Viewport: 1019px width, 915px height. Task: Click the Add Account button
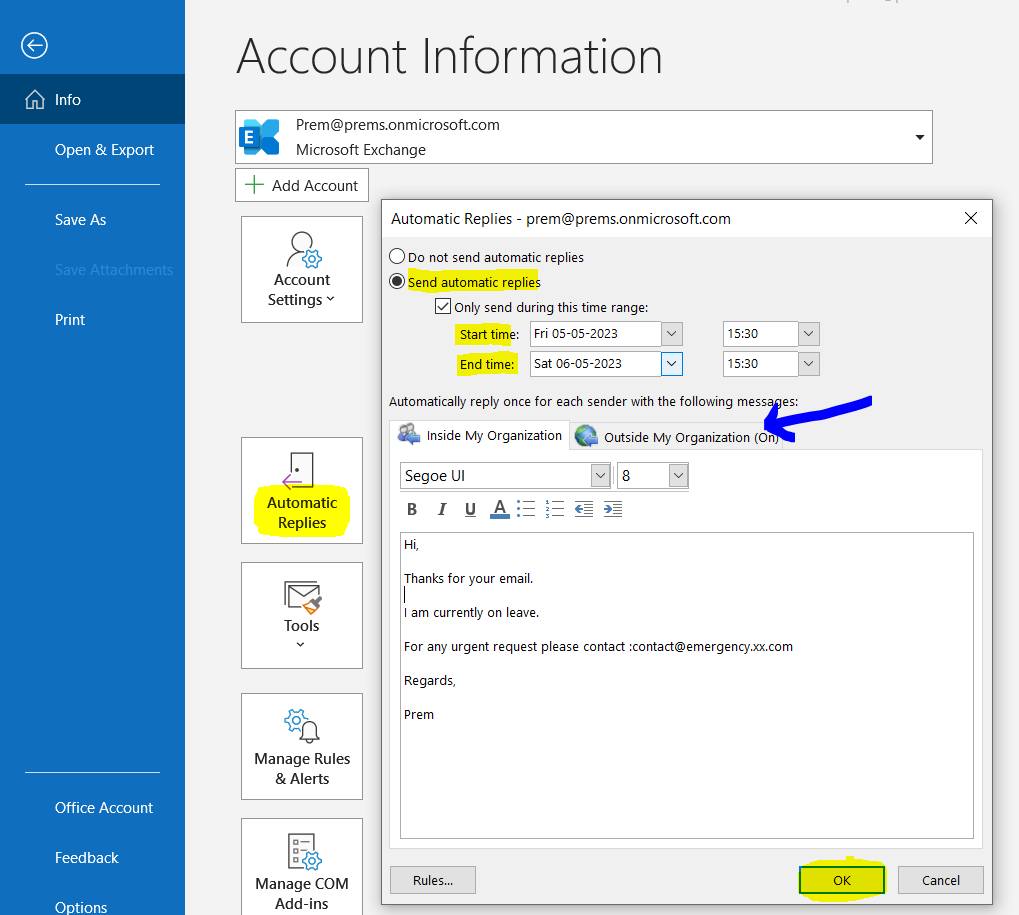pos(302,185)
